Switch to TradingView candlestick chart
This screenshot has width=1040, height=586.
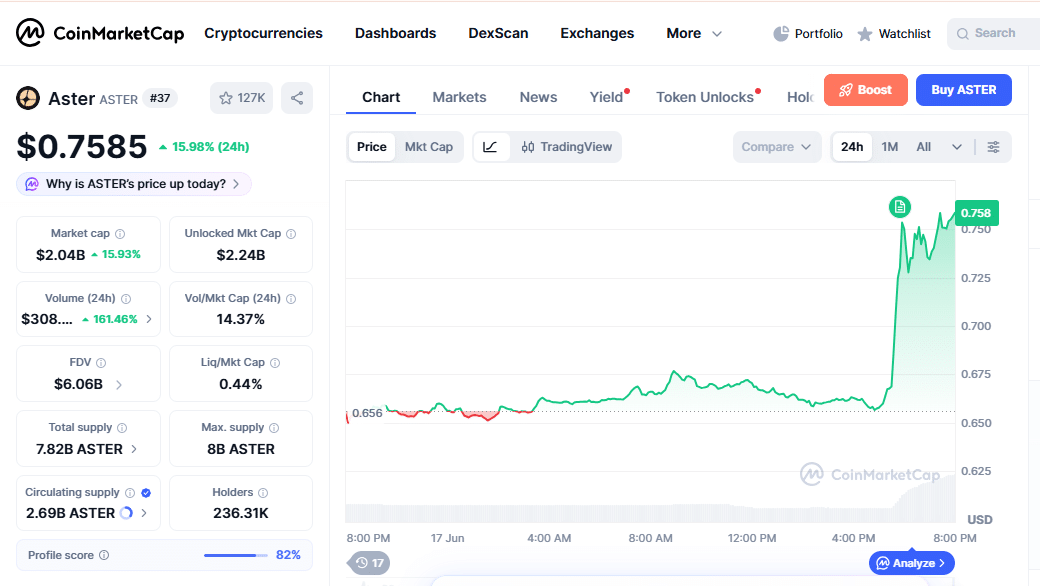566,147
